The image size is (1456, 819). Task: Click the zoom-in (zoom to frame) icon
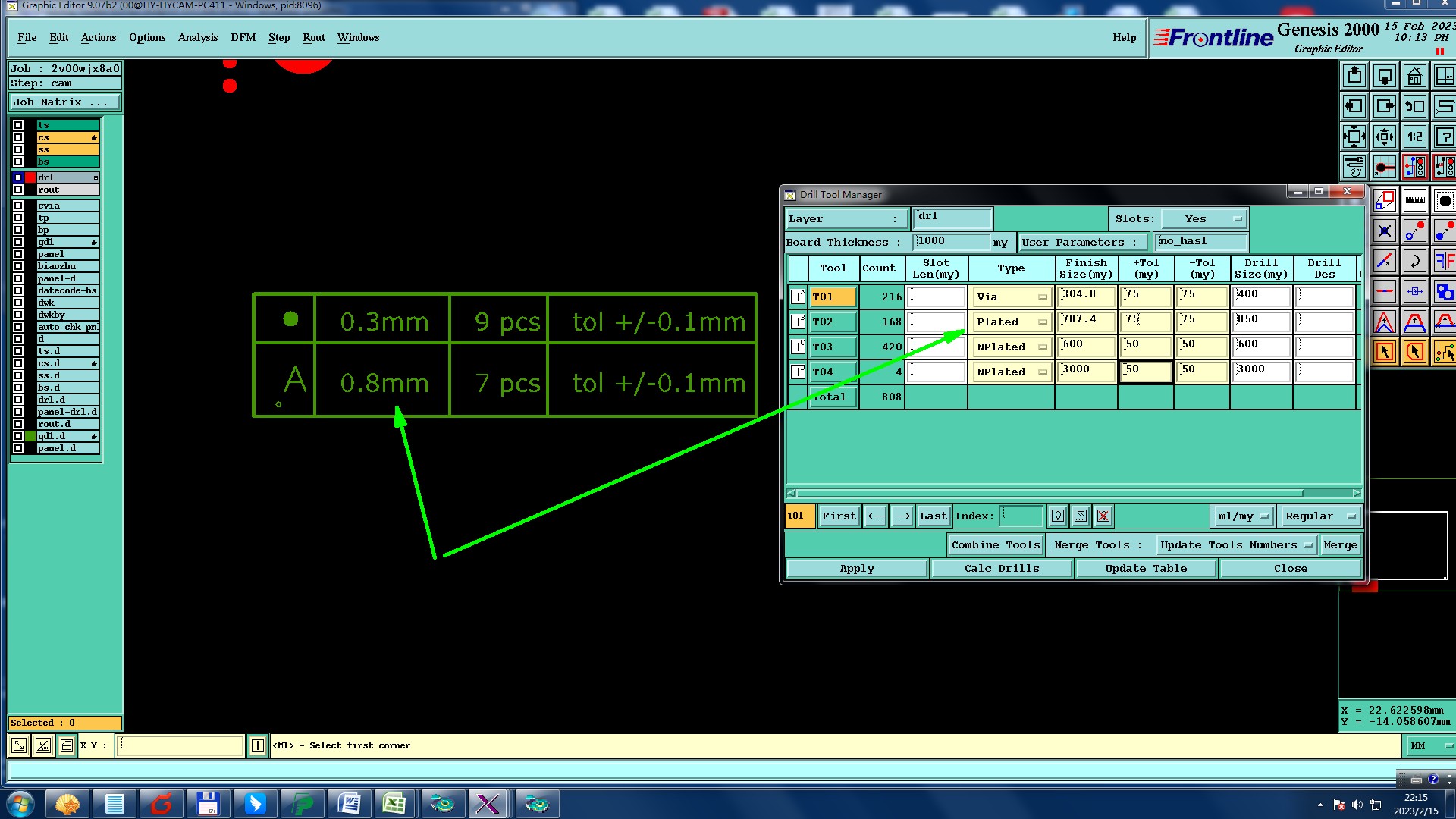pos(1354,137)
